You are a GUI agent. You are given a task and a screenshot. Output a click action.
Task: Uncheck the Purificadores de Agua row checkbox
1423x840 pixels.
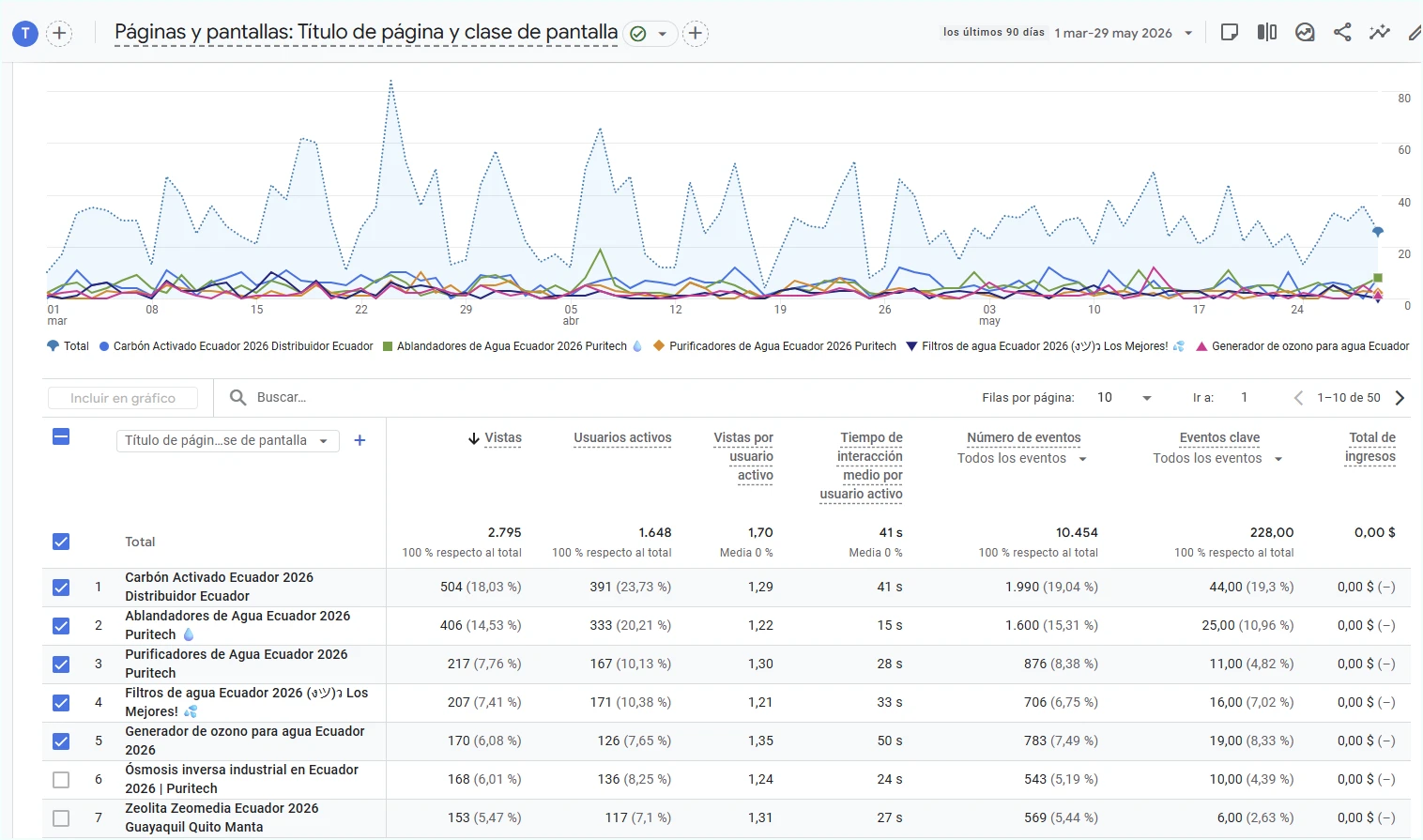[61, 664]
